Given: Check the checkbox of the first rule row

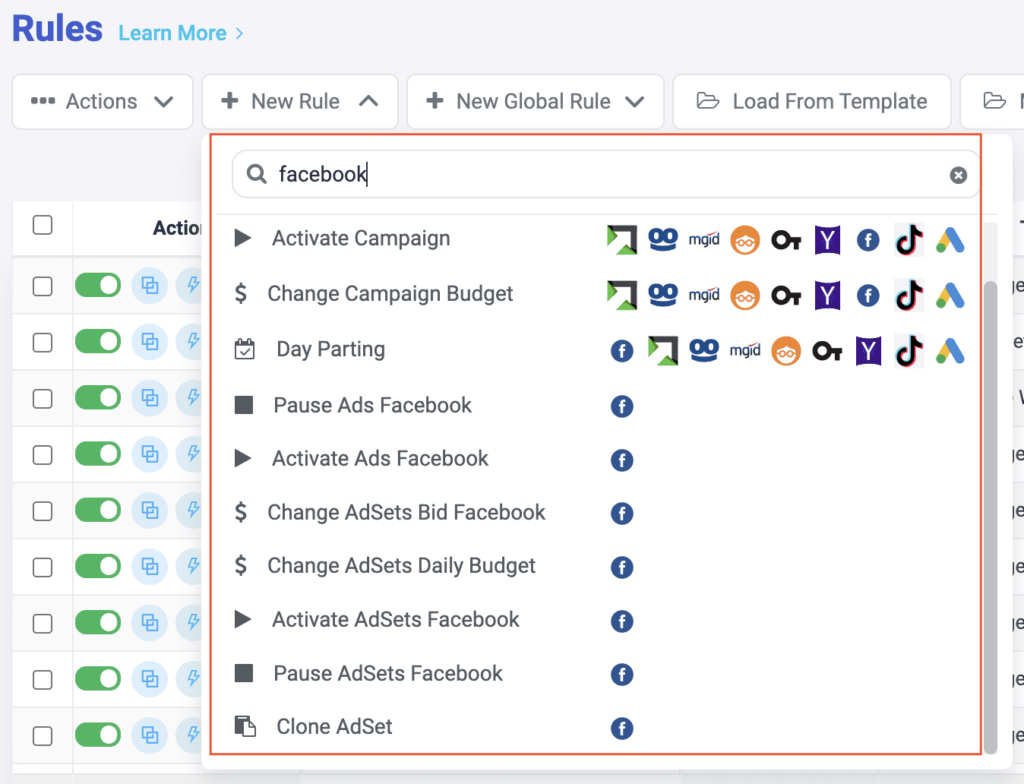Looking at the screenshot, I should tap(42, 286).
